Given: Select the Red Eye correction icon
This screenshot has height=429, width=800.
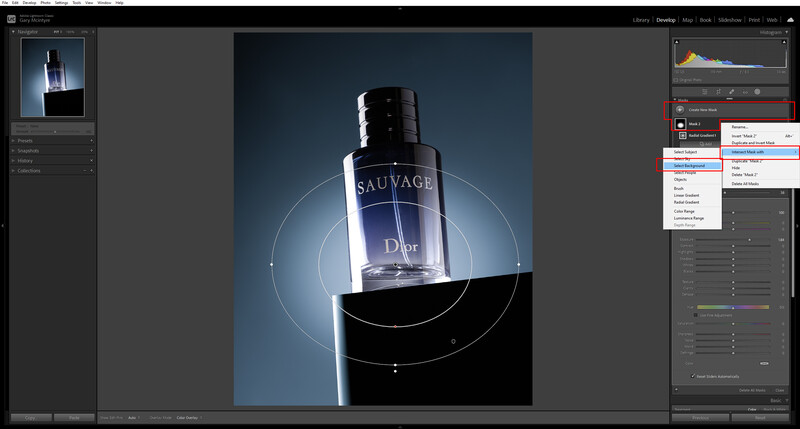Looking at the screenshot, I should pyautogui.click(x=745, y=92).
